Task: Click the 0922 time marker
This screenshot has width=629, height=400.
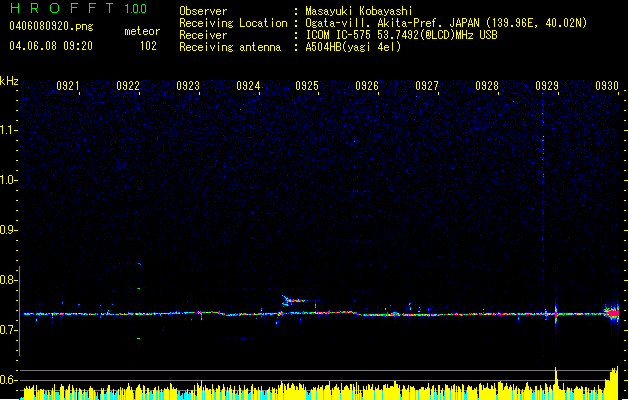Action: (128, 85)
